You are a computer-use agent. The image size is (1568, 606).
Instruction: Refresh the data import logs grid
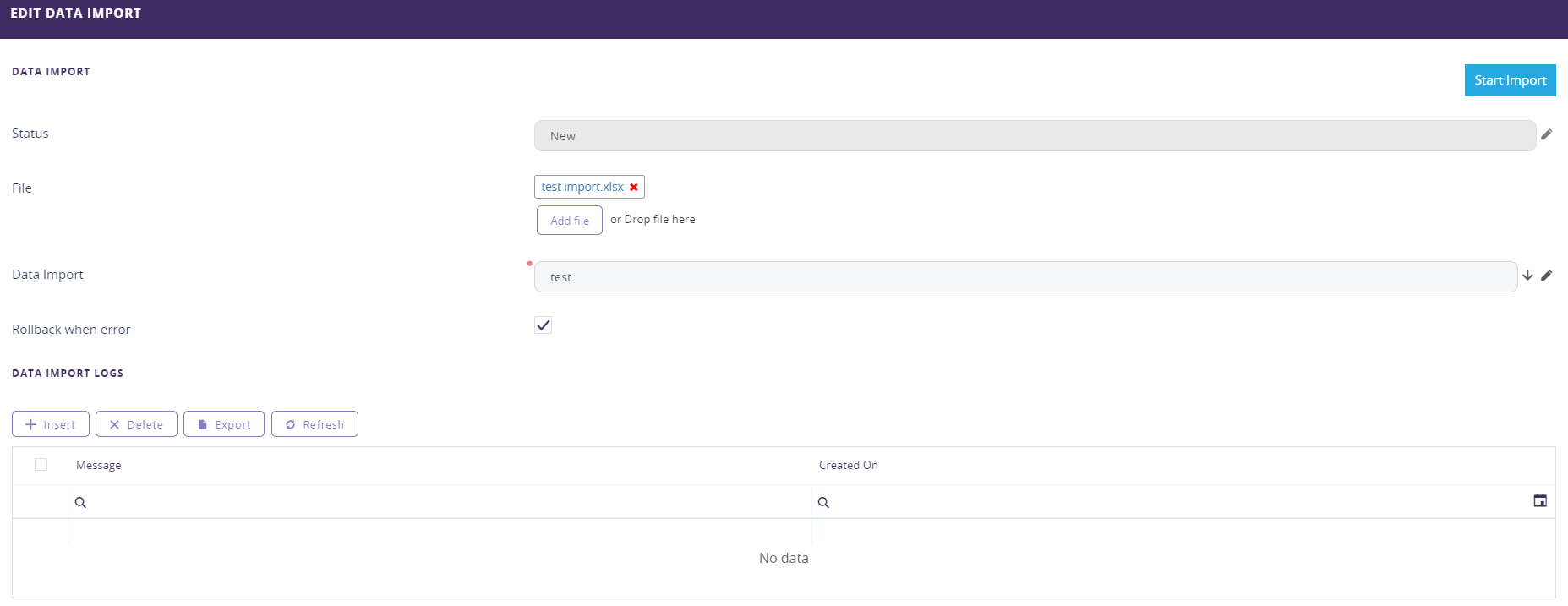tap(314, 424)
